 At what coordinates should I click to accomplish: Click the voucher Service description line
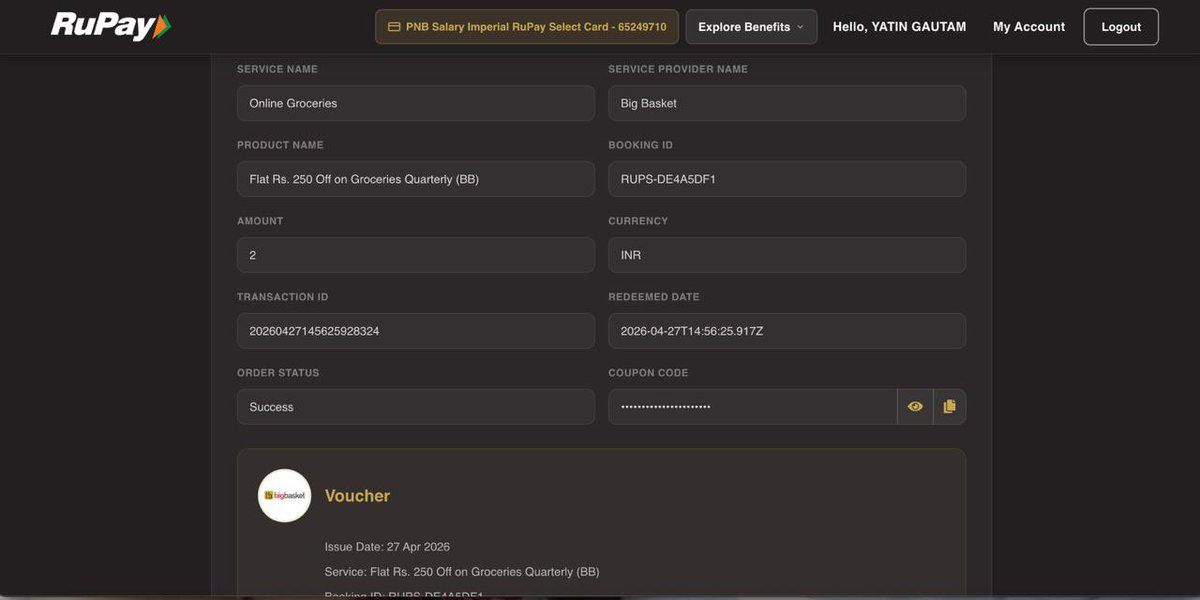(462, 572)
